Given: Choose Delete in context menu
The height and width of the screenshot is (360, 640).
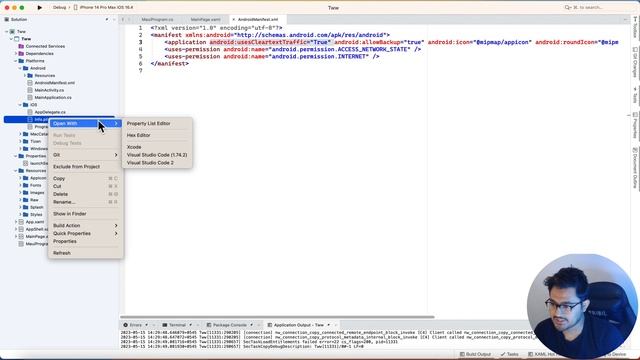Looking at the screenshot, I should (85, 194).
